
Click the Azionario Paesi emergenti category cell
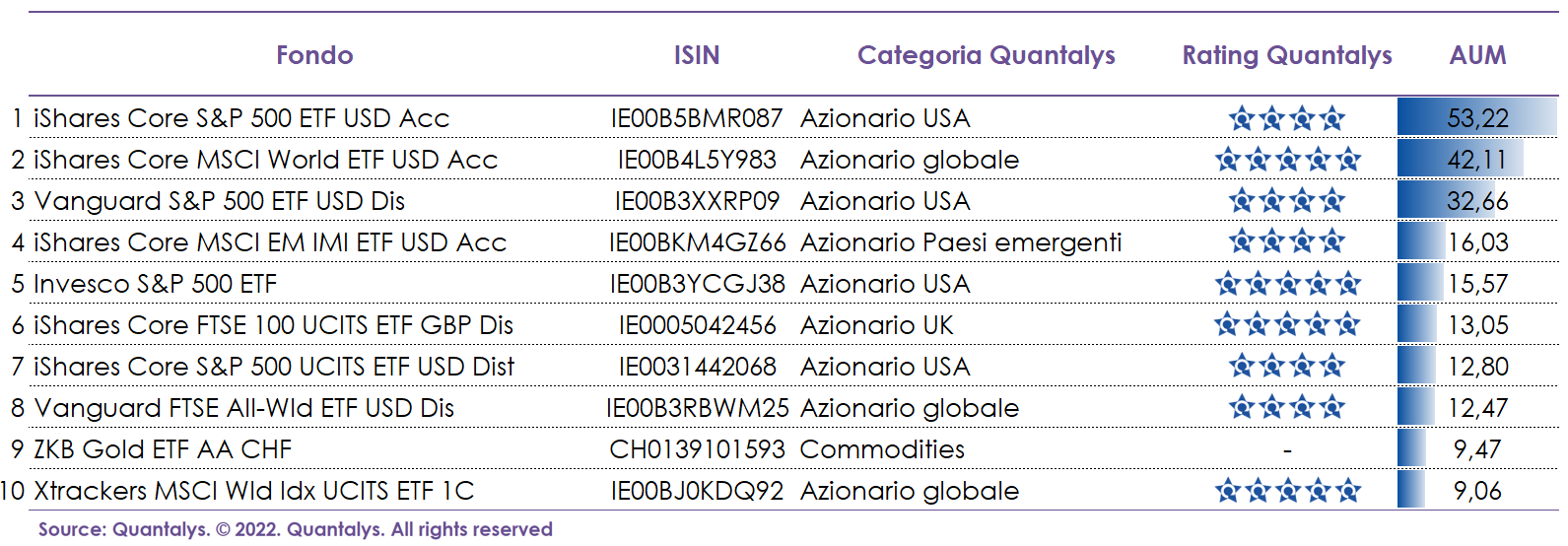(961, 242)
